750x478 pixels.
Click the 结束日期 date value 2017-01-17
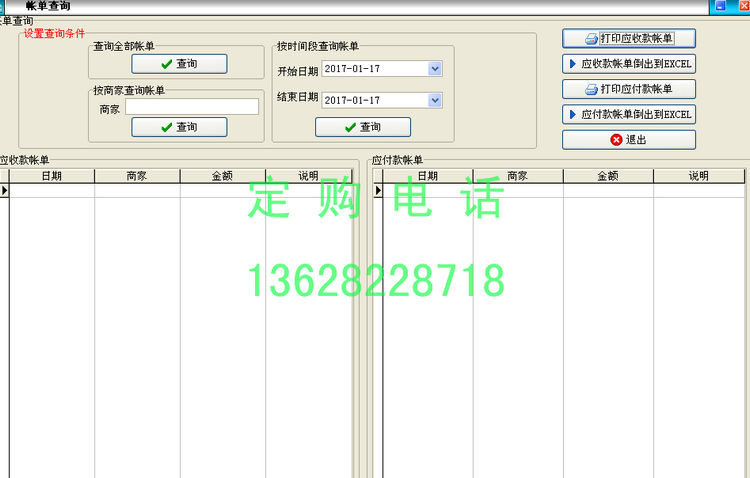352,100
